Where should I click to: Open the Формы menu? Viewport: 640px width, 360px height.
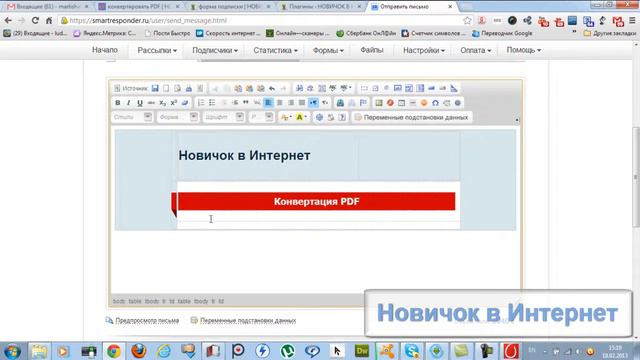pyautogui.click(x=328, y=50)
